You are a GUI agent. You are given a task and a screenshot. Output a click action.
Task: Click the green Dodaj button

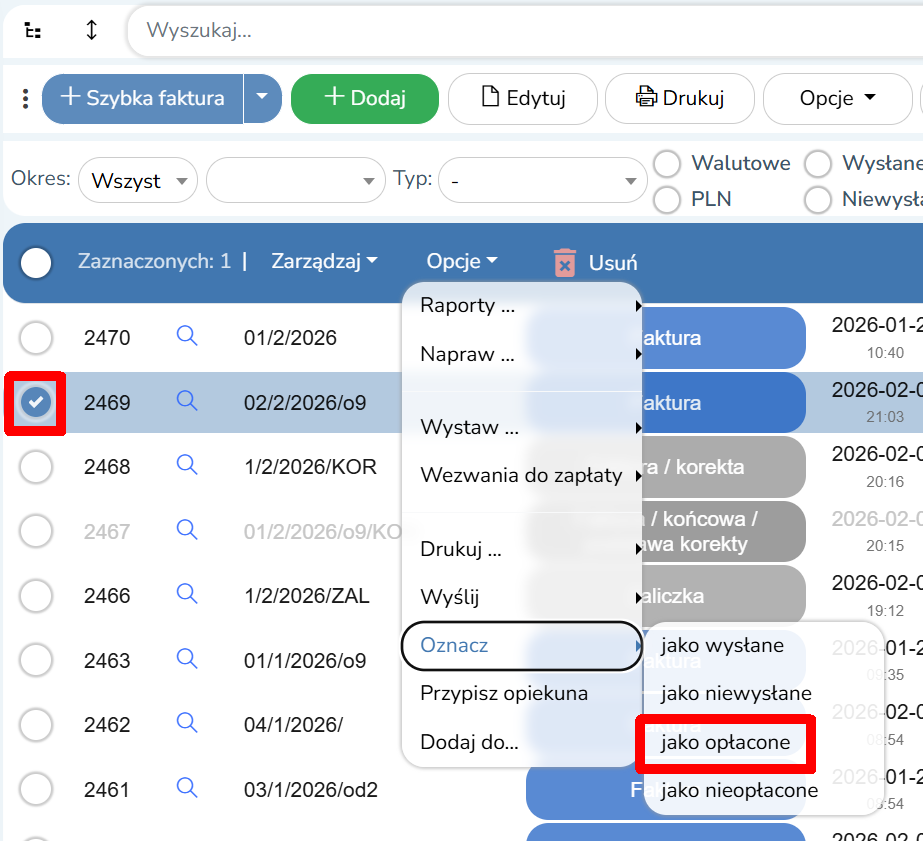coord(365,98)
